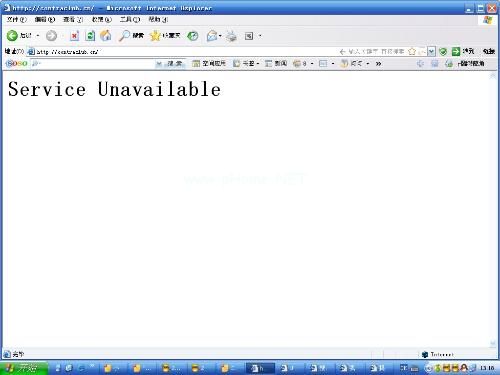Open dropdown after SOSO shopping bag item
The width and height of the screenshot is (500, 375).
tap(368, 63)
